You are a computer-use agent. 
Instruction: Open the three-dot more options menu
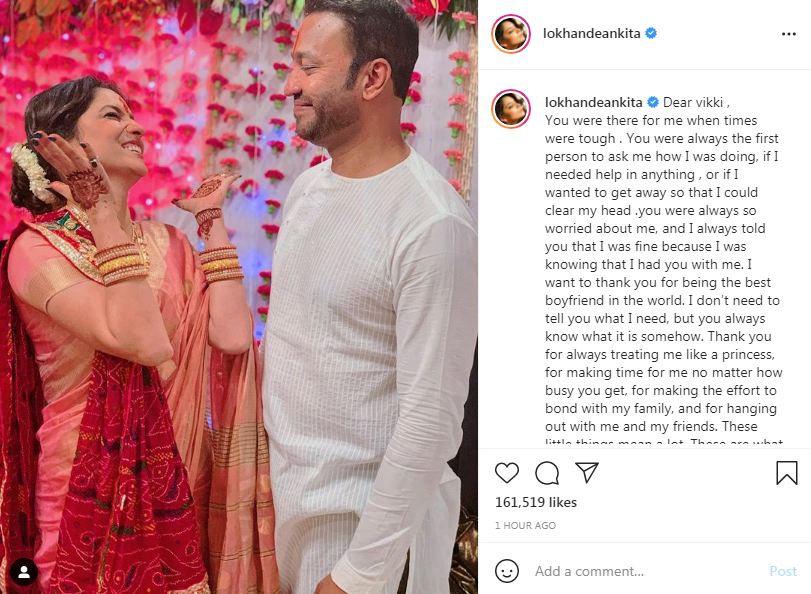[x=789, y=34]
